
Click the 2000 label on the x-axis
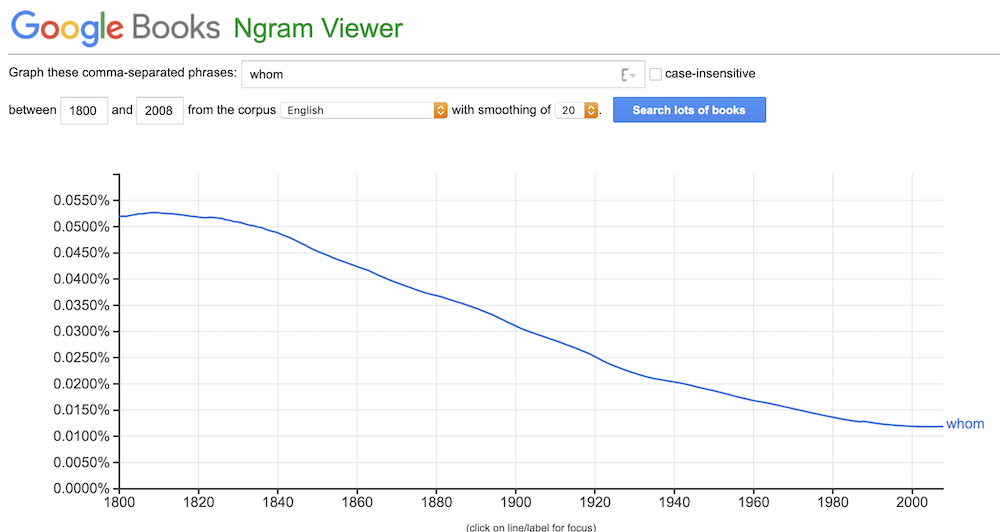coord(911,502)
